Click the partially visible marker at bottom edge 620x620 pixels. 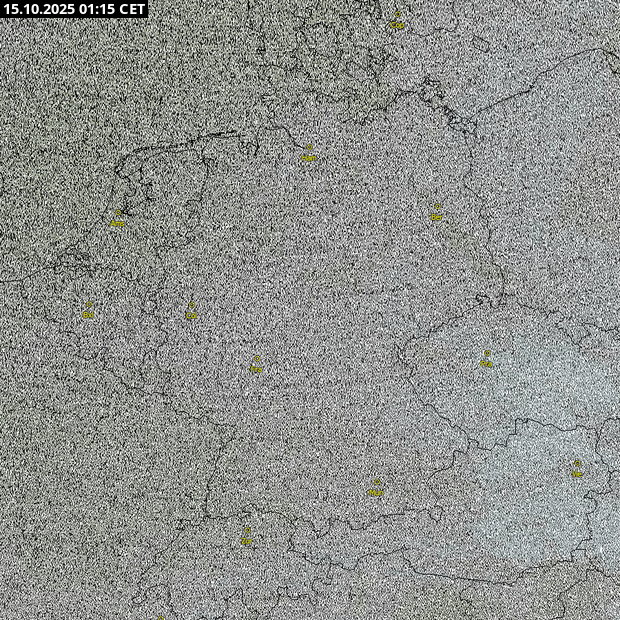point(160,617)
